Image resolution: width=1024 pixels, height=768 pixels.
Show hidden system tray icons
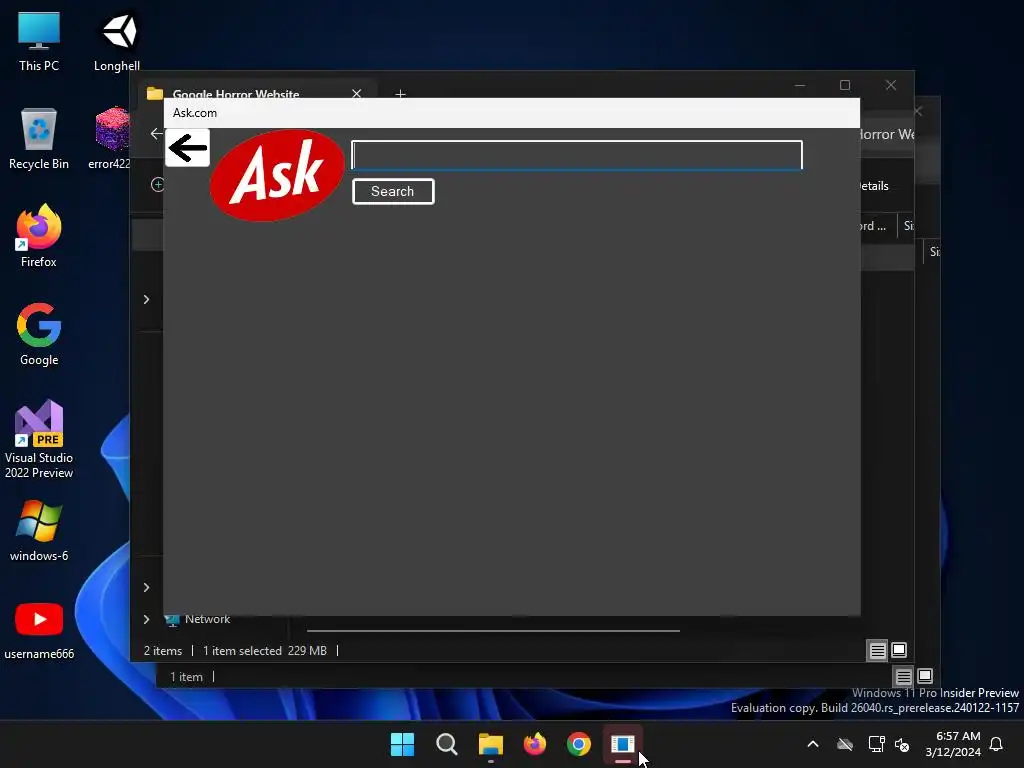(813, 744)
